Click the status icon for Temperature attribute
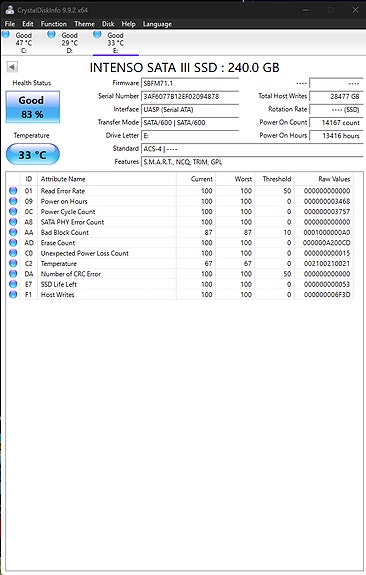Image resolution: width=366 pixels, height=575 pixels. pyautogui.click(x=13, y=263)
